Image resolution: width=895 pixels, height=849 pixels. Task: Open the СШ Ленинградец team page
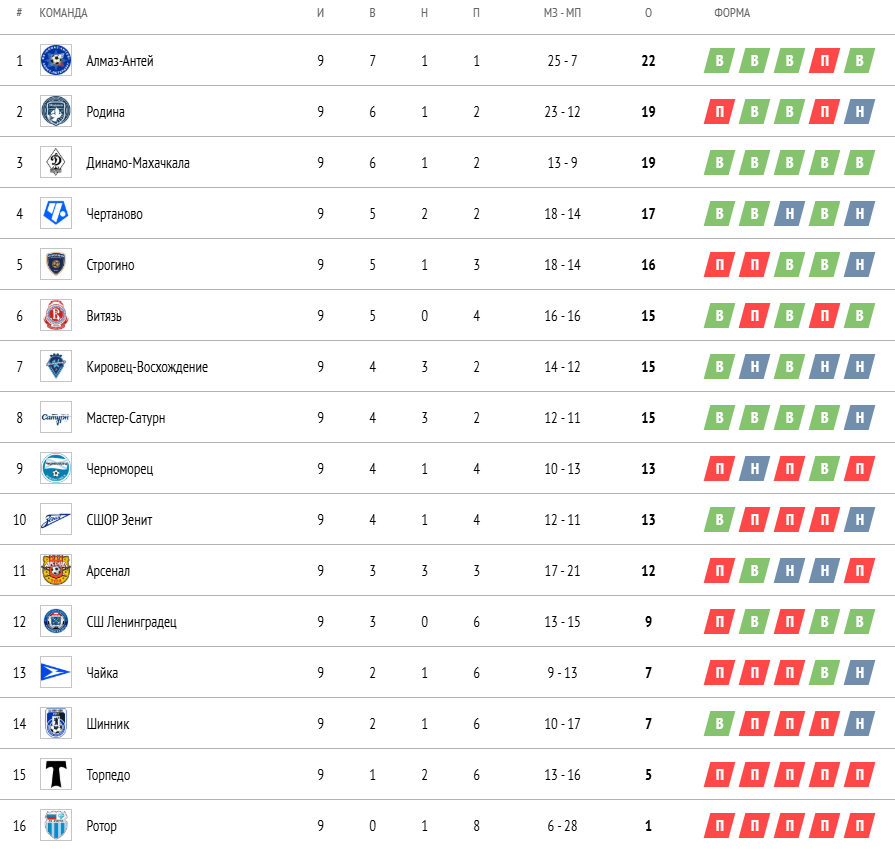131,622
